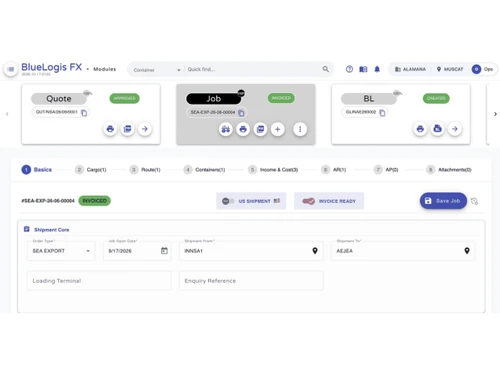The width and height of the screenshot is (500, 375).
Task: Click the Job Open Date field
Action: [x=137, y=251]
